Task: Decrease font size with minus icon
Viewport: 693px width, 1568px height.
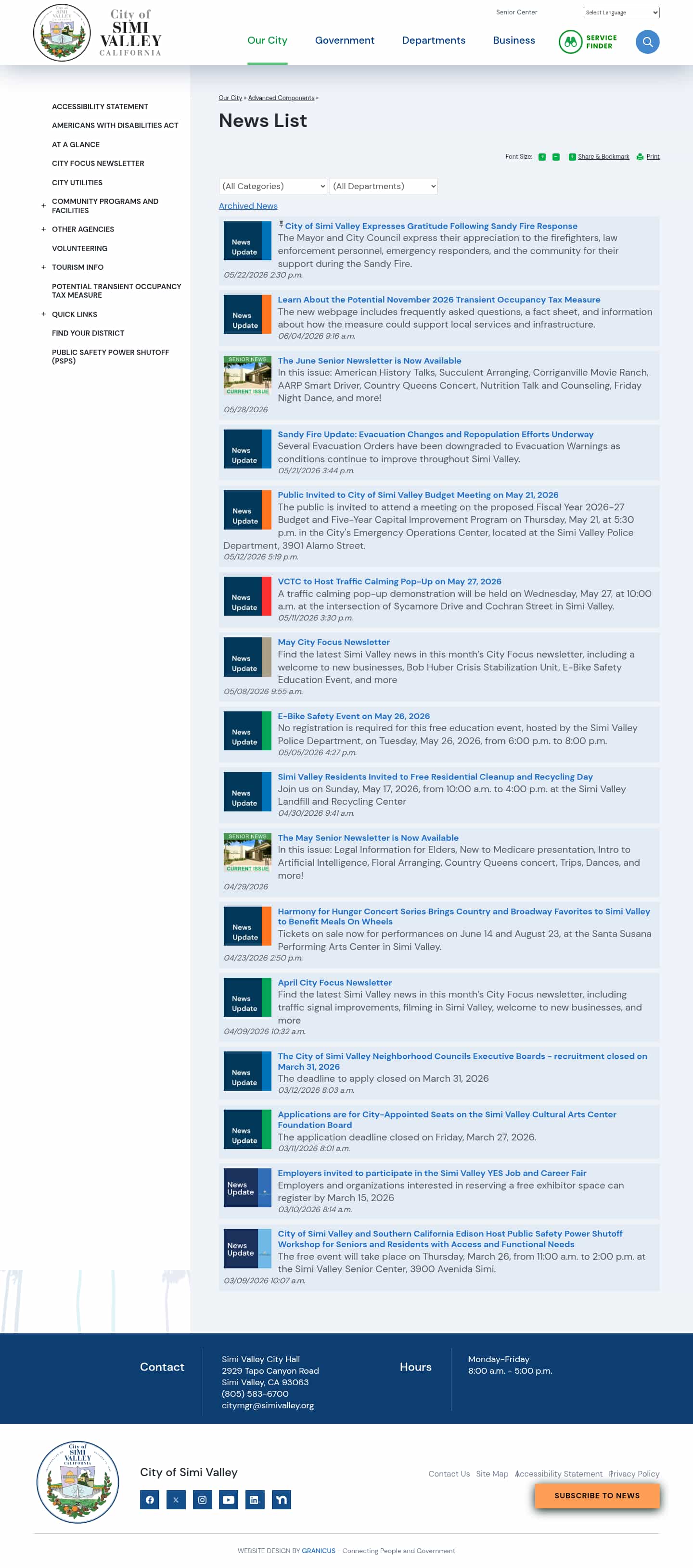Action: point(556,157)
